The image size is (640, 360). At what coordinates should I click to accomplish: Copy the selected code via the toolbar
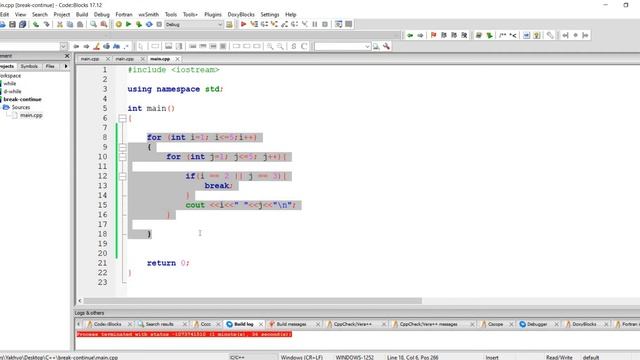pos(70,24)
